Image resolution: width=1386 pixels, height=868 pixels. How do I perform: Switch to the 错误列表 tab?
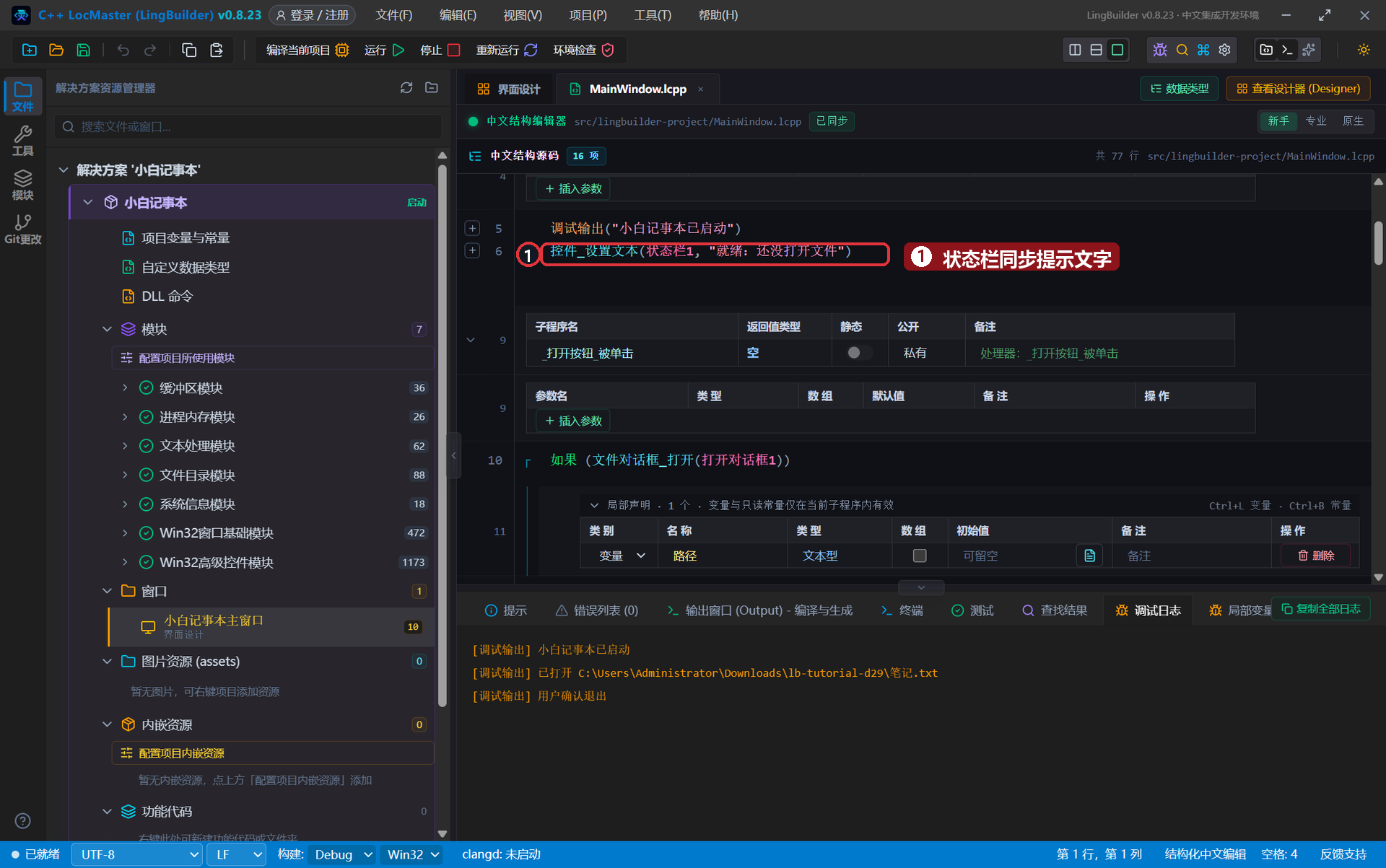pos(597,610)
